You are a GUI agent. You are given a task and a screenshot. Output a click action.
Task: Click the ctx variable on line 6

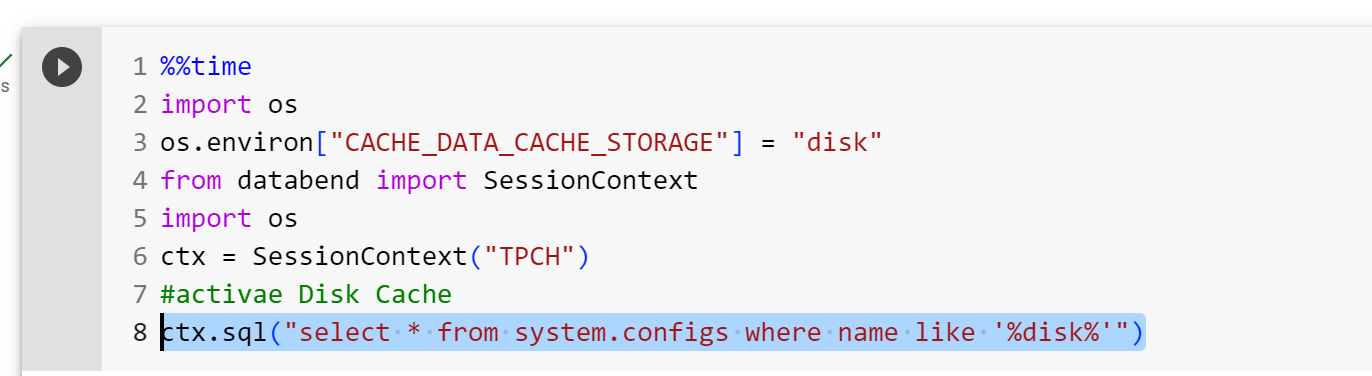coord(183,256)
